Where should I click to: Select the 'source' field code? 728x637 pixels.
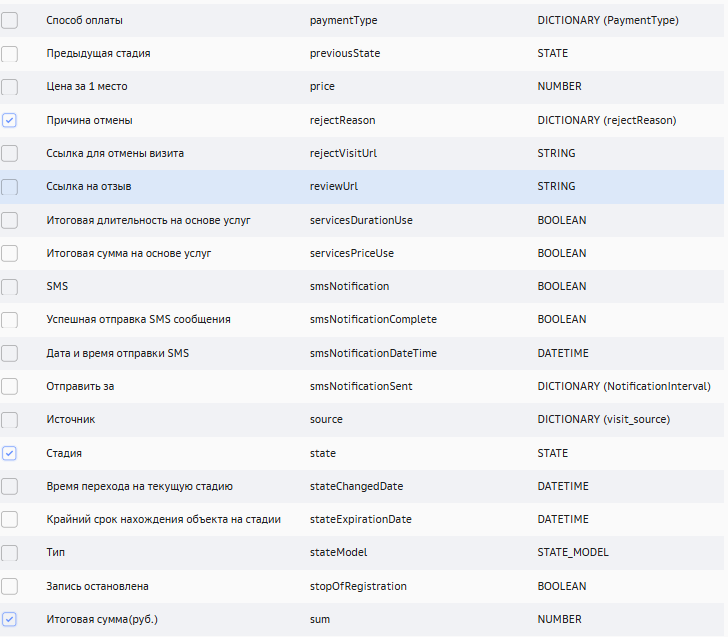pos(326,420)
